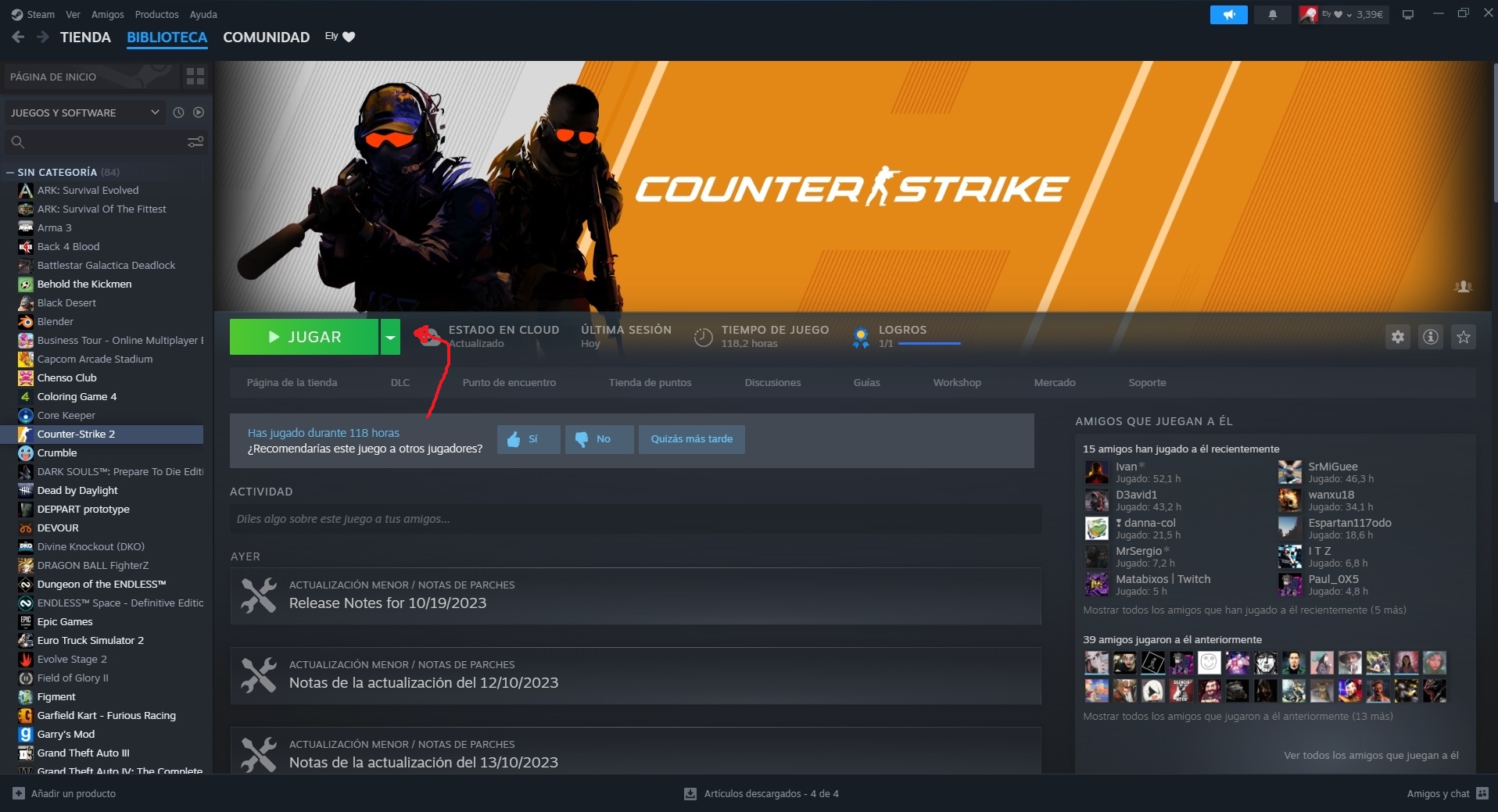Open the Soporte link
The width and height of the screenshot is (1498, 812).
tap(1147, 382)
